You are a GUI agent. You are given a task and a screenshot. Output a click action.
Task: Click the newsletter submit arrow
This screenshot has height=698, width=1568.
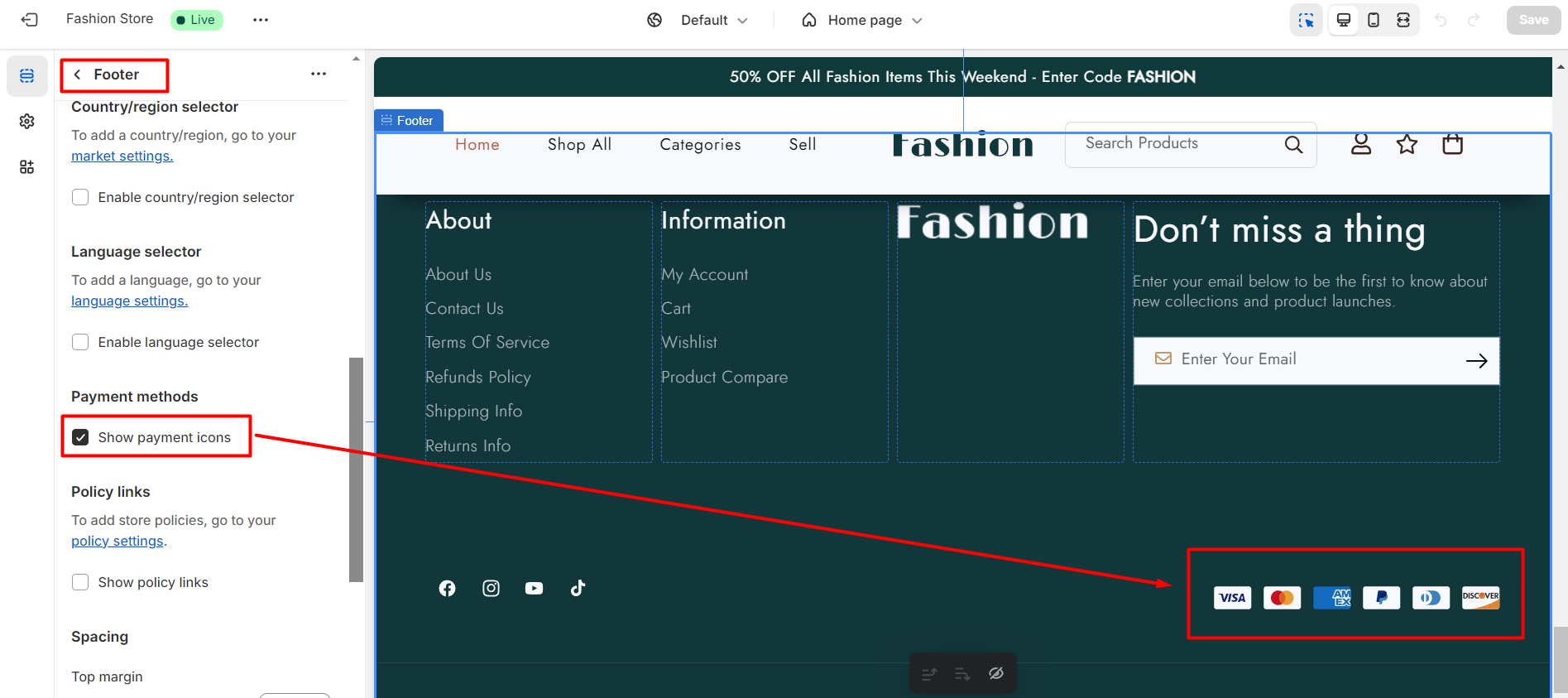point(1477,361)
